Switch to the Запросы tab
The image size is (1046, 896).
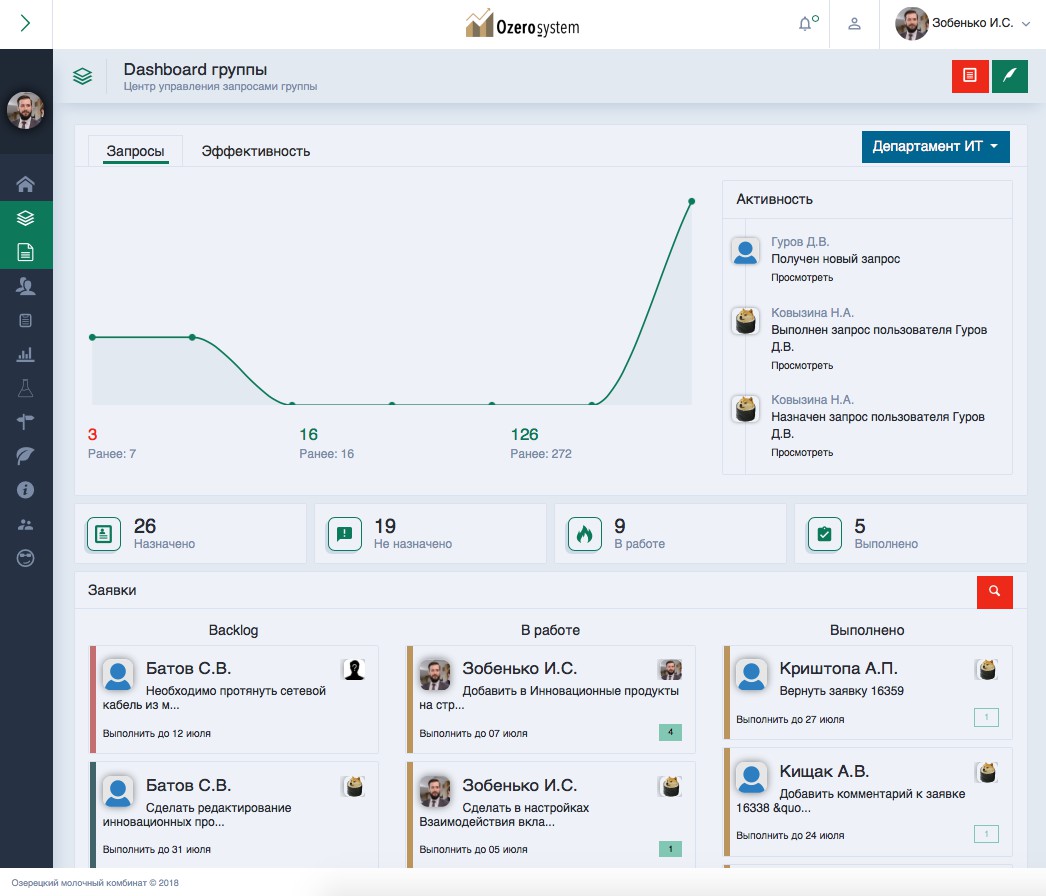135,151
